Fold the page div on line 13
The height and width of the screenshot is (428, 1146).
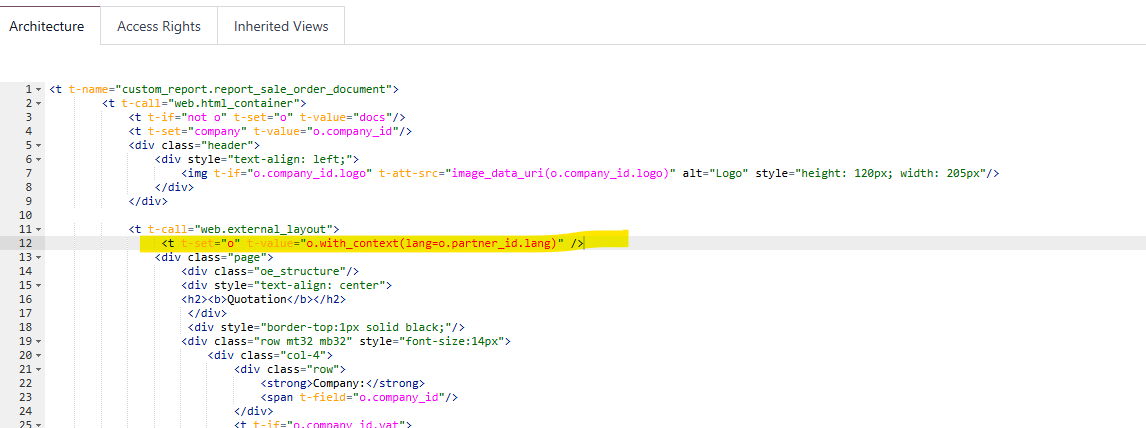39,257
